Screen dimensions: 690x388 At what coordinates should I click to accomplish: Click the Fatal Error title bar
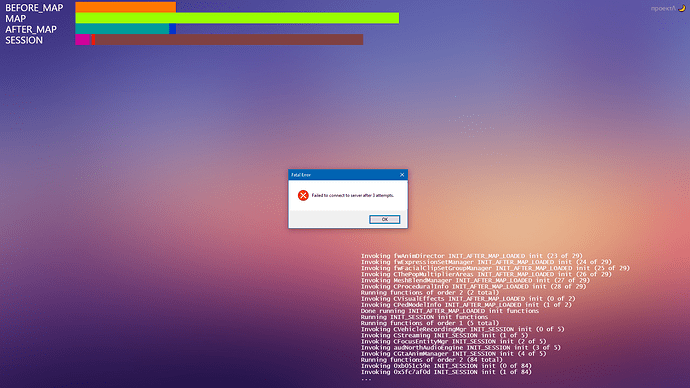click(348, 175)
